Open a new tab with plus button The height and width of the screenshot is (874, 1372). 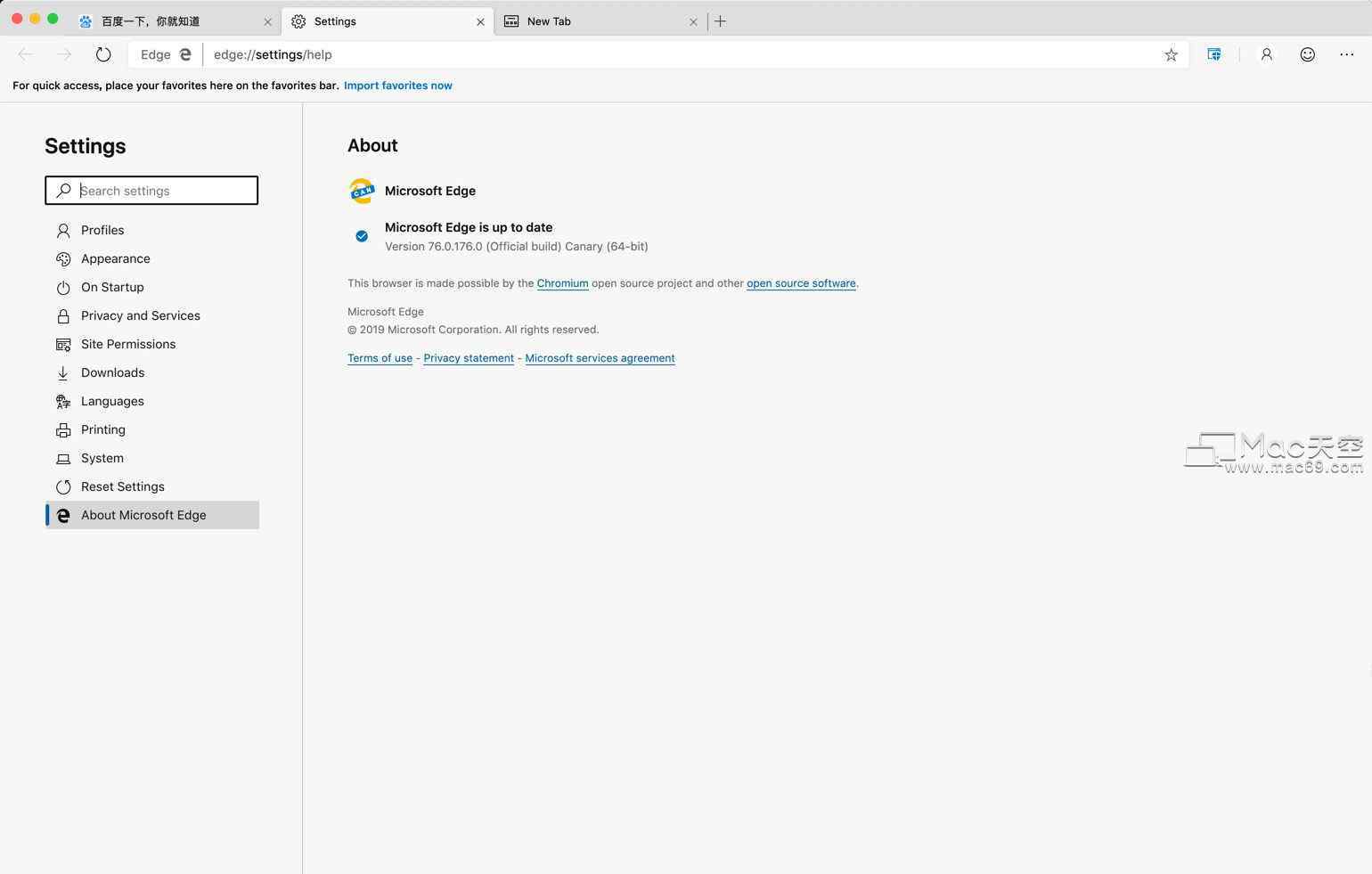click(x=720, y=21)
